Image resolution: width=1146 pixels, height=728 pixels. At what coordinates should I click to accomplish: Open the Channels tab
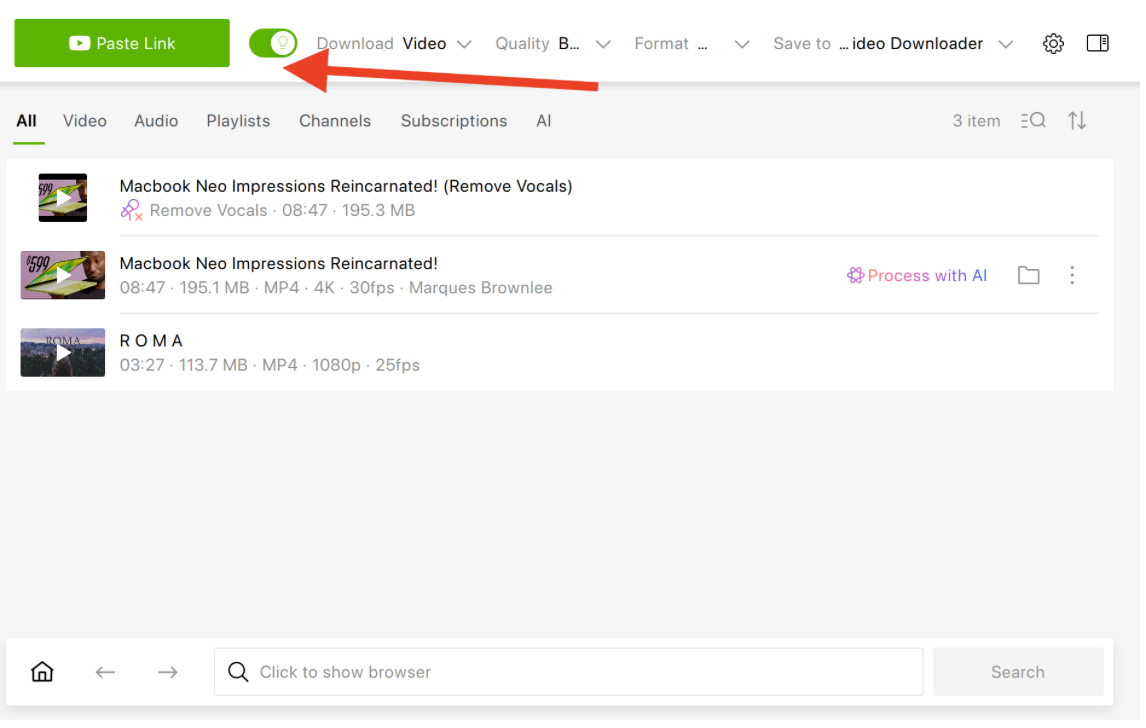(335, 121)
